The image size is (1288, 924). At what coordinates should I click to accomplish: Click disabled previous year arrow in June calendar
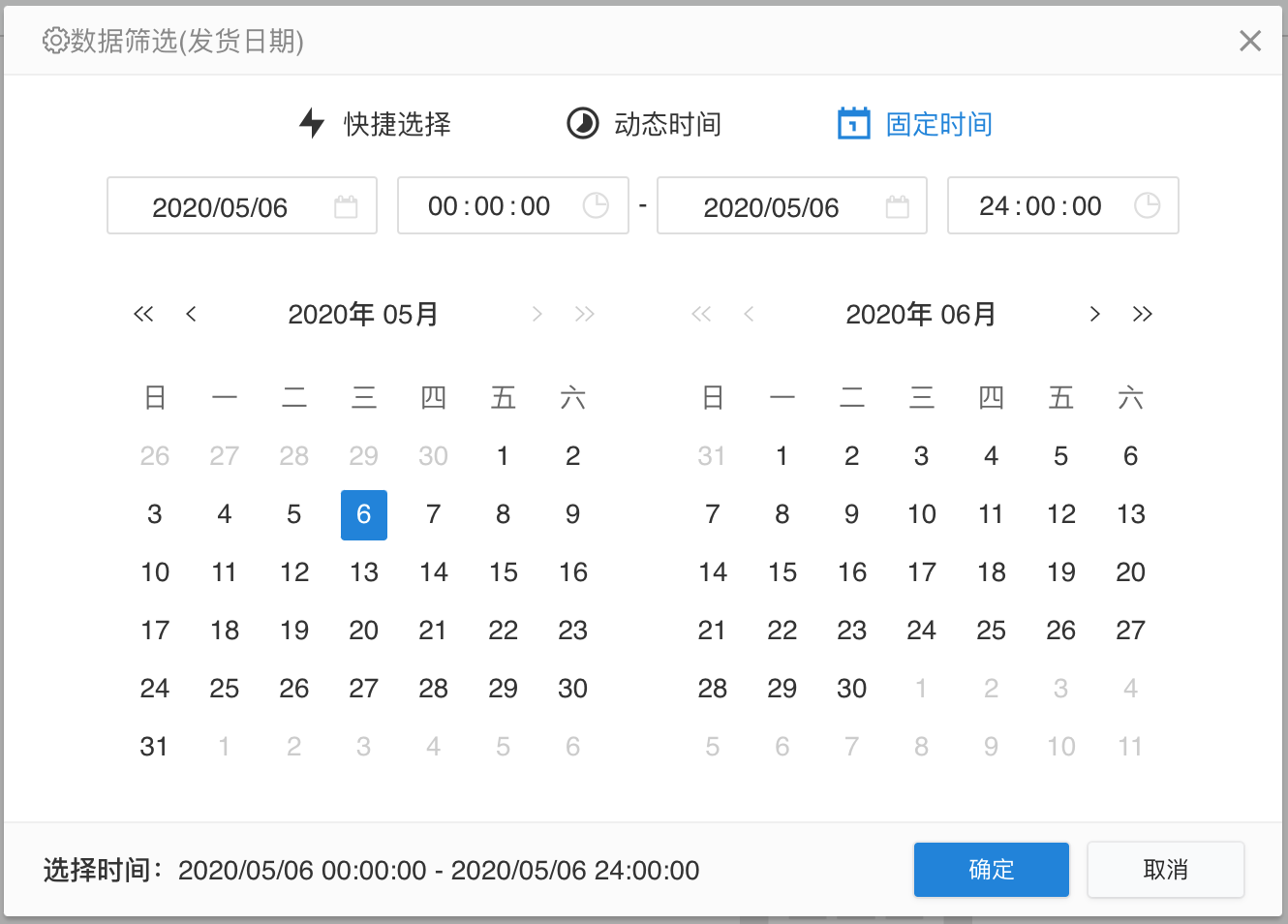point(701,314)
